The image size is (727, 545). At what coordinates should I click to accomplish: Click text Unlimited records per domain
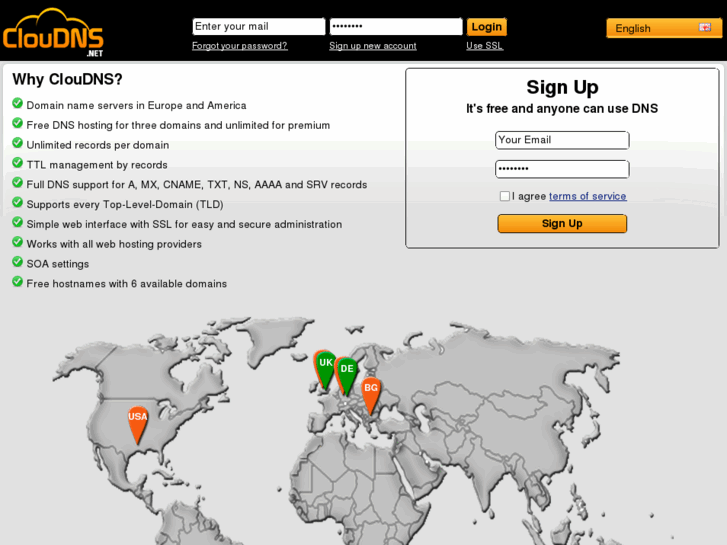tap(98, 145)
